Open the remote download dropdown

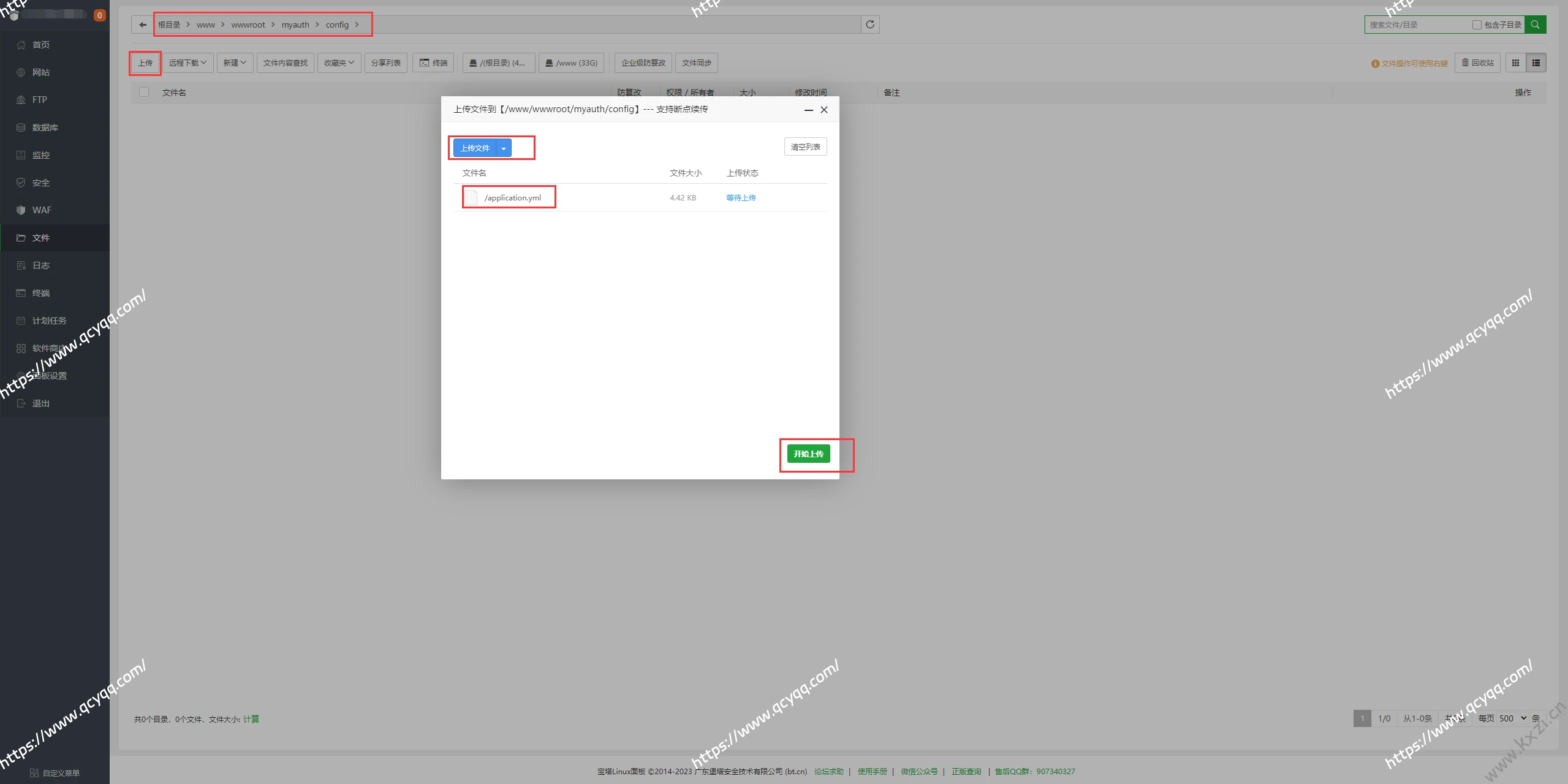[x=187, y=63]
